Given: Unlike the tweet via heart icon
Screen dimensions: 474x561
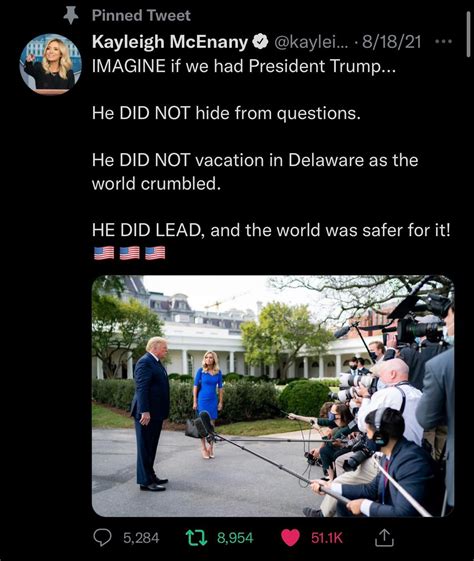Looking at the screenshot, I should pyautogui.click(x=290, y=538).
